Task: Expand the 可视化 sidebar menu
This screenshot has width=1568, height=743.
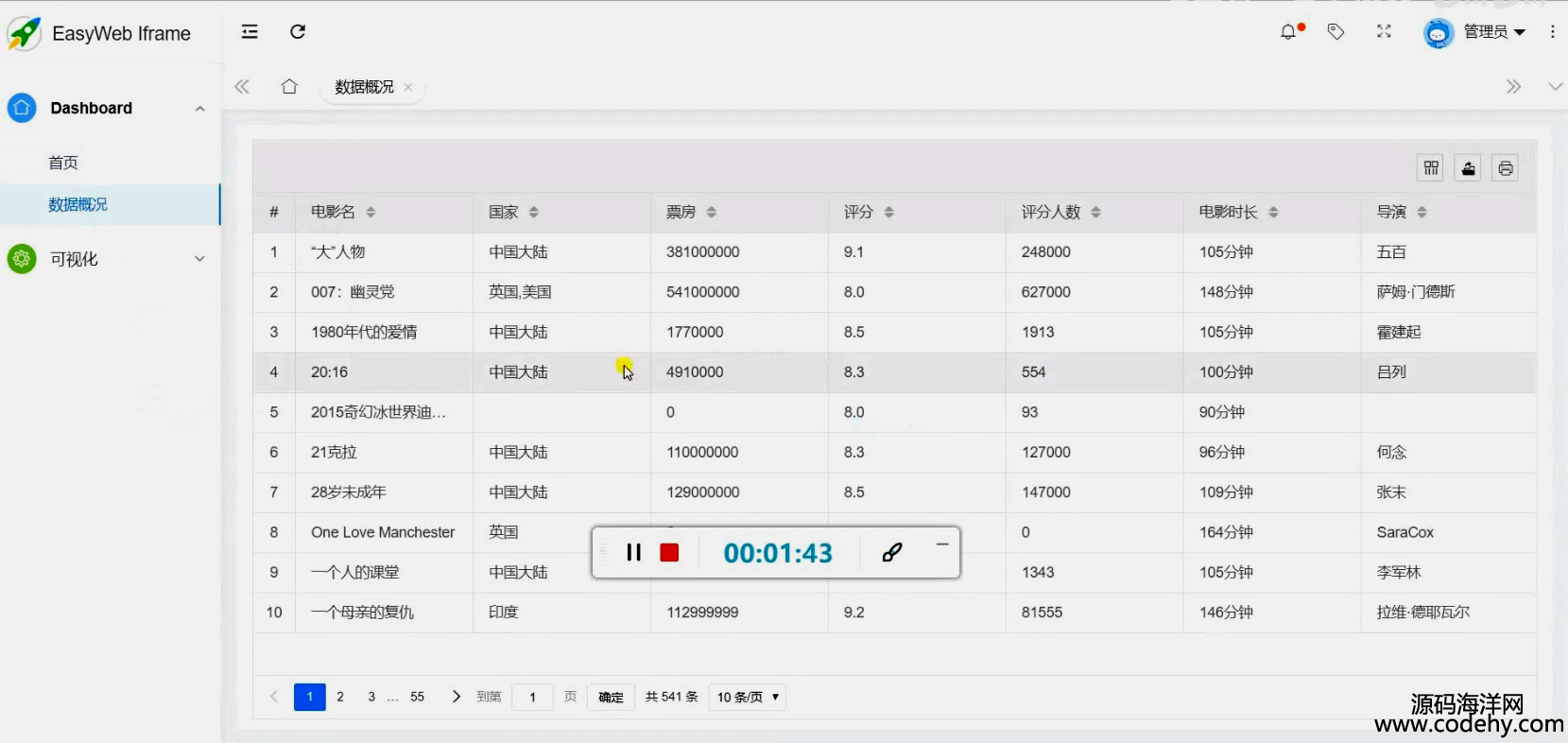Action: point(109,259)
